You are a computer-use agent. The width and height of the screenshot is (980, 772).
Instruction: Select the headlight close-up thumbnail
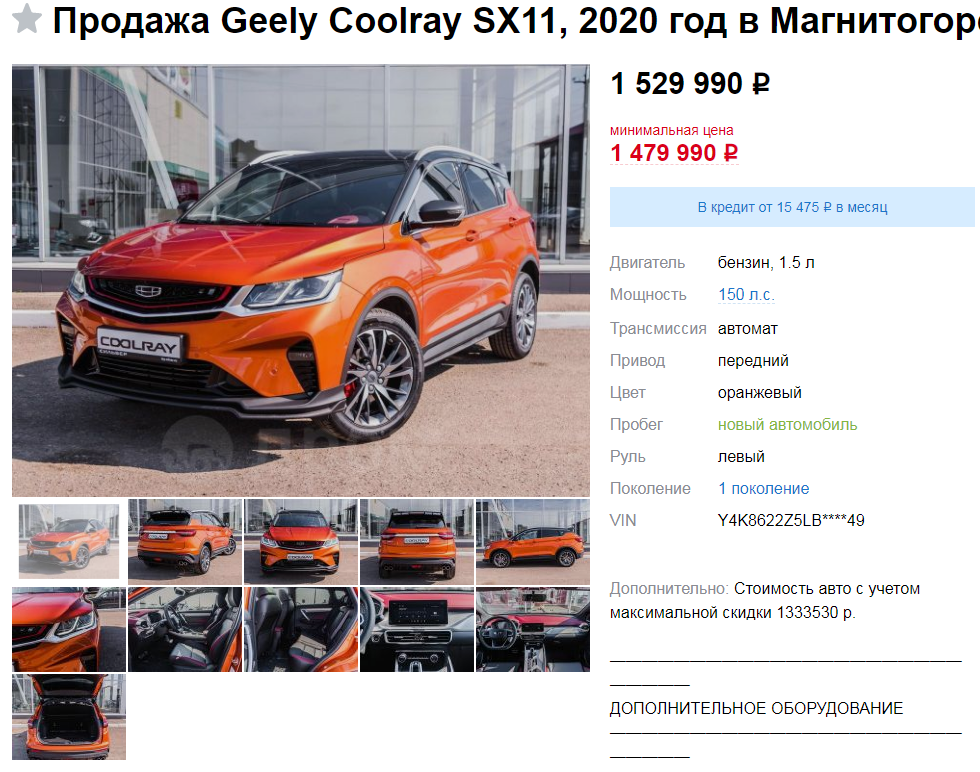(x=69, y=629)
